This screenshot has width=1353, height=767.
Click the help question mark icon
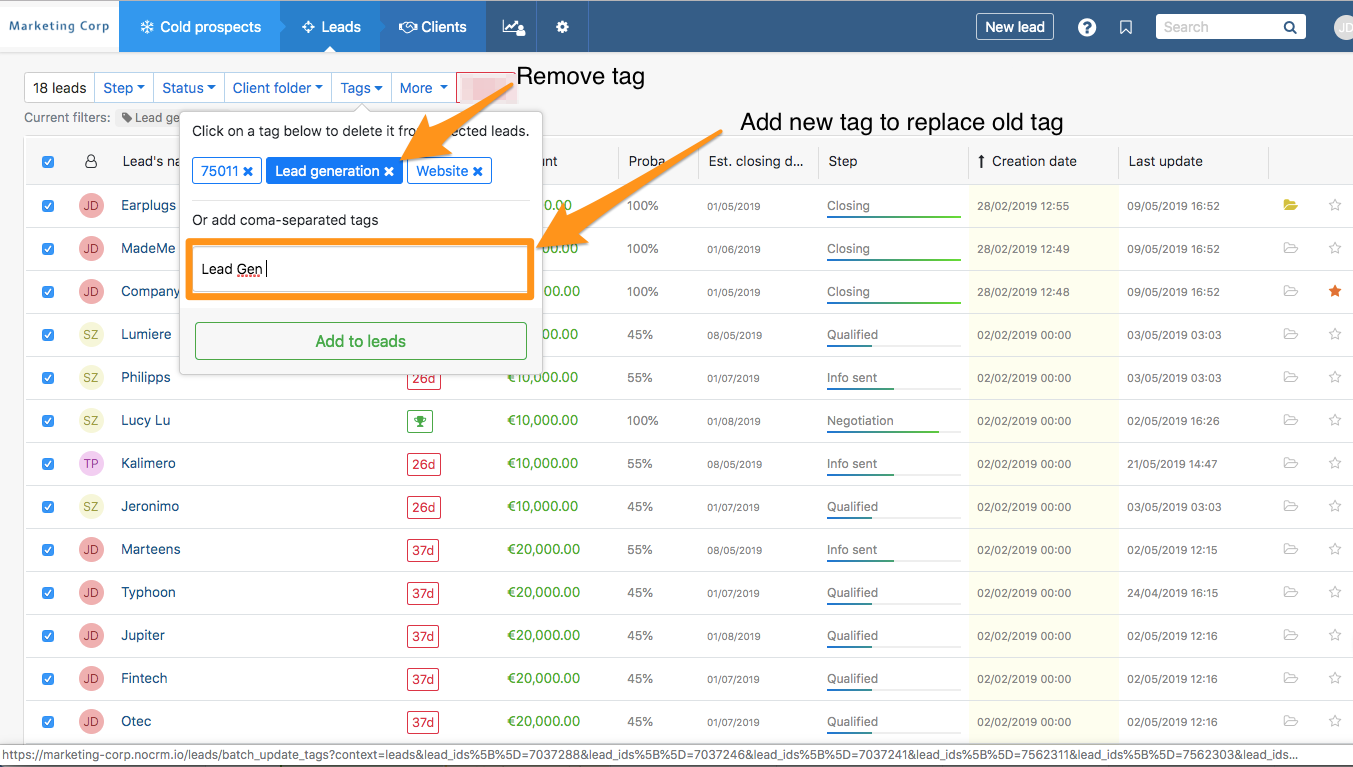(x=1087, y=27)
